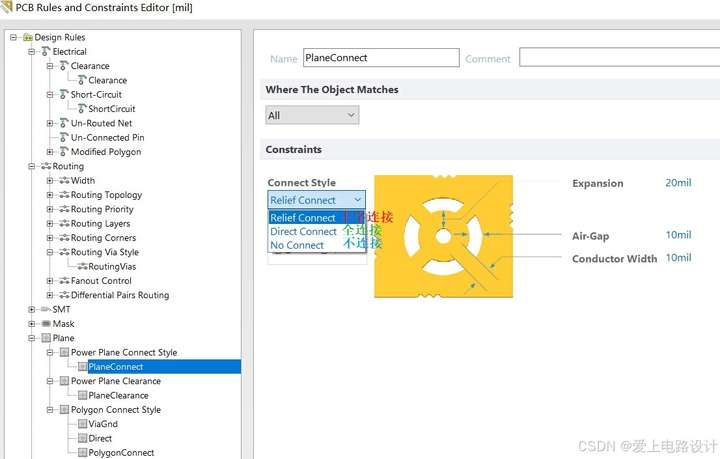
Task: Edit the Air-Gap 10mil value
Action: tap(678, 235)
